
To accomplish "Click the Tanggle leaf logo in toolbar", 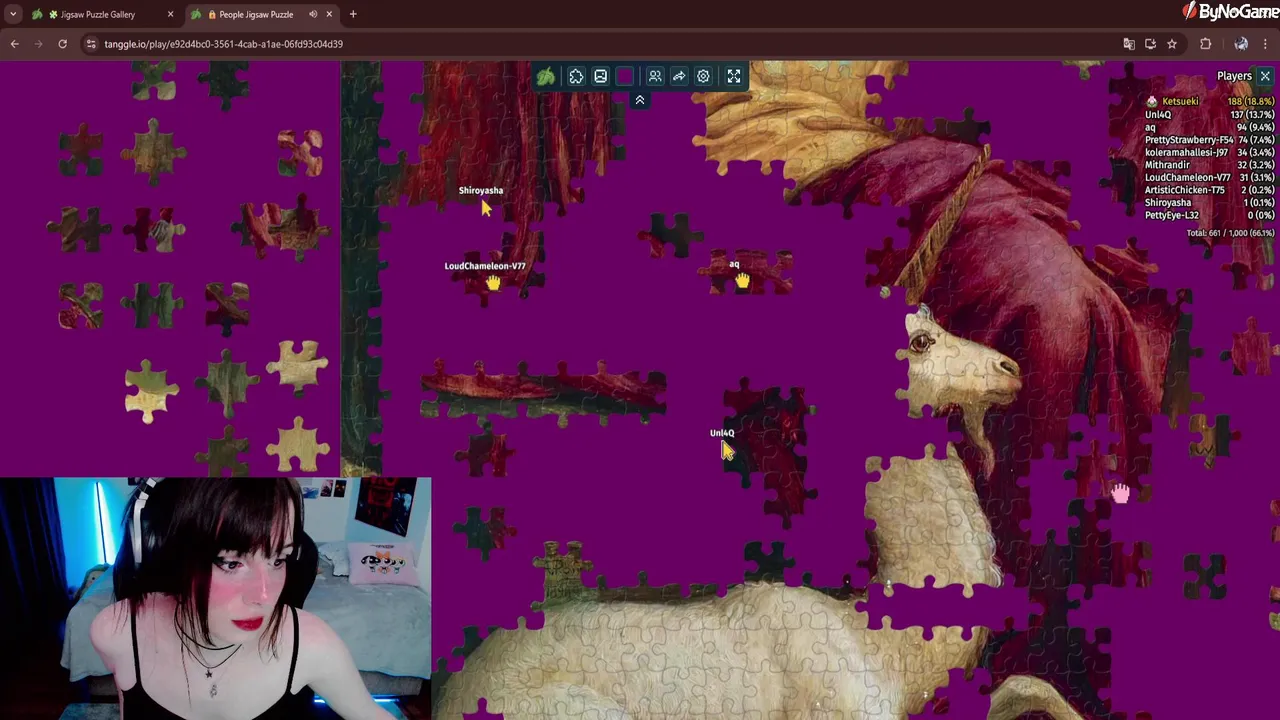I will click(x=546, y=77).
